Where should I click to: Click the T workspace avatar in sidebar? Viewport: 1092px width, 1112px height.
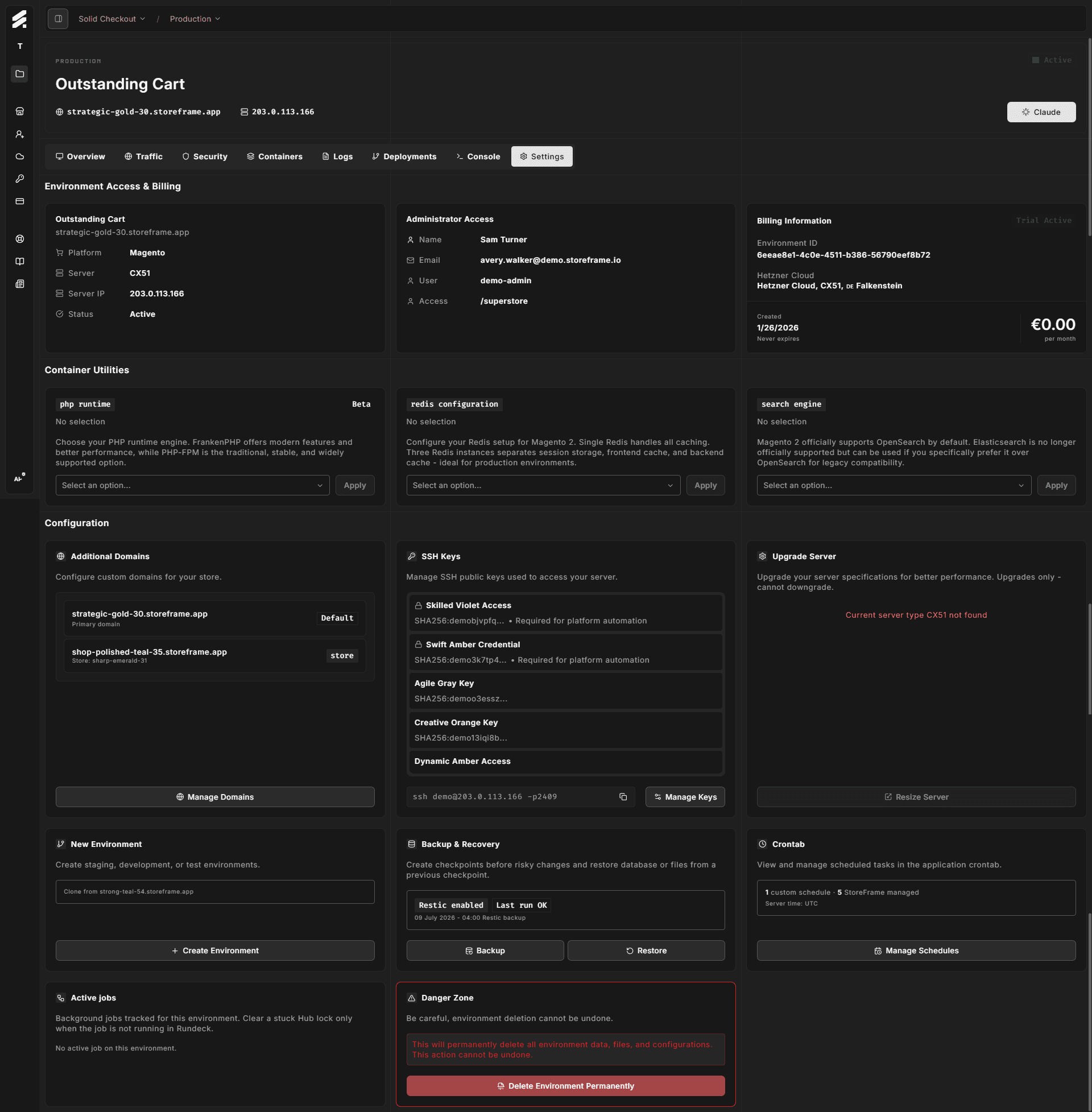(19, 47)
